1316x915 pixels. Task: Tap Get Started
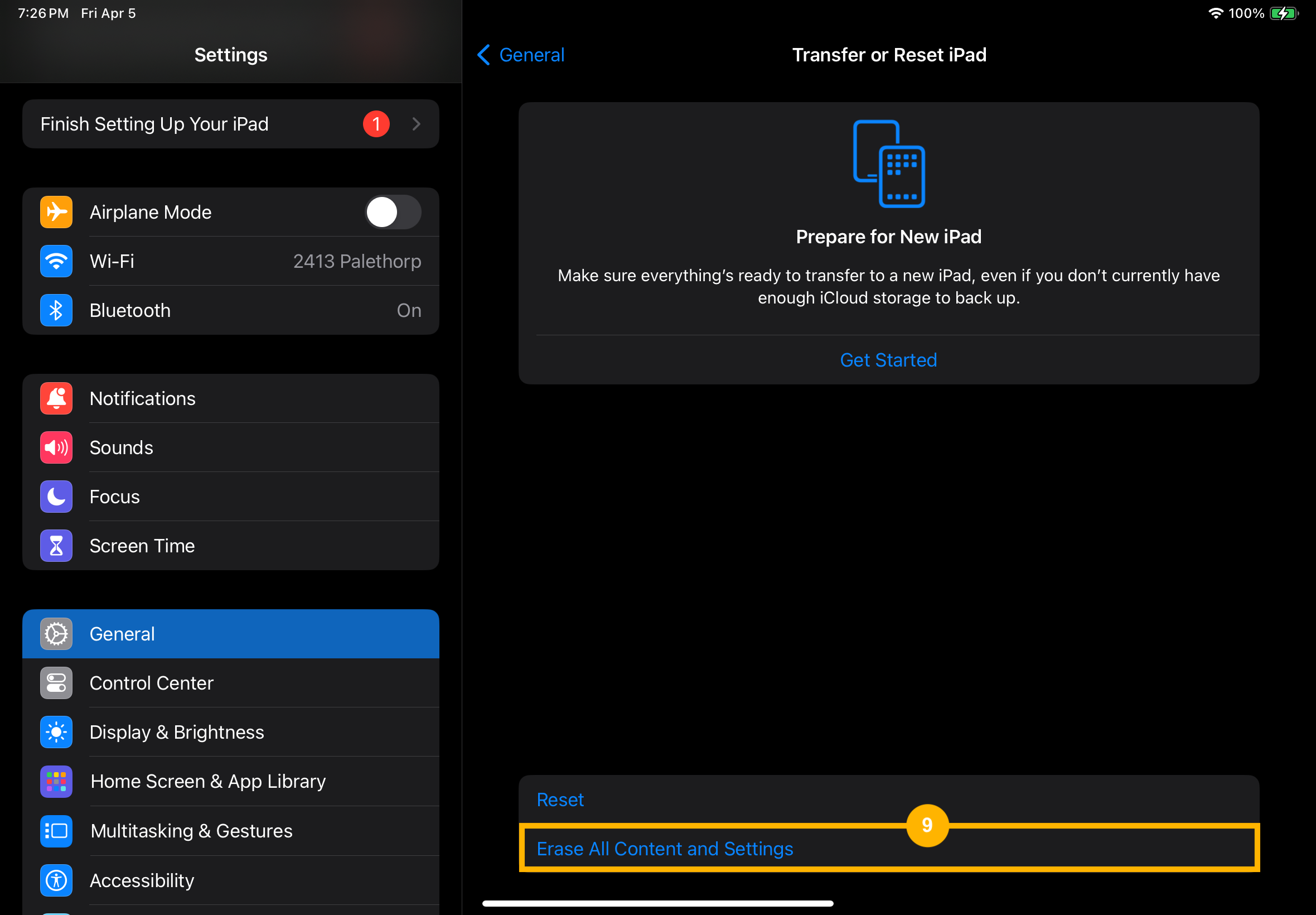coord(889,360)
